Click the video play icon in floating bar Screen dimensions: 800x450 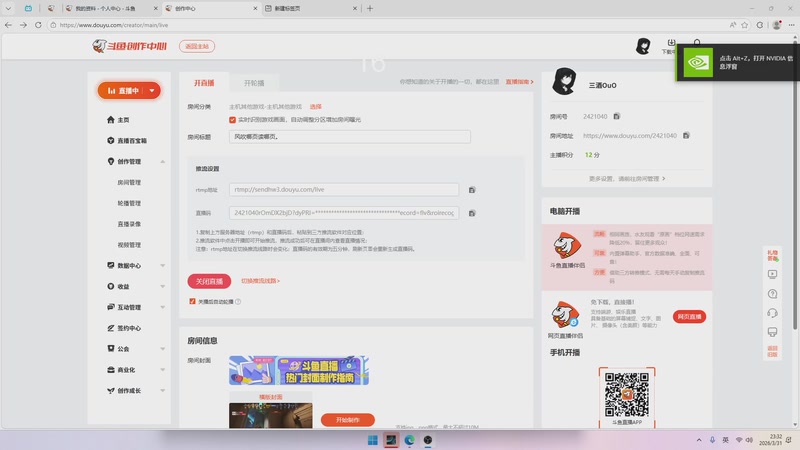click(x=772, y=274)
